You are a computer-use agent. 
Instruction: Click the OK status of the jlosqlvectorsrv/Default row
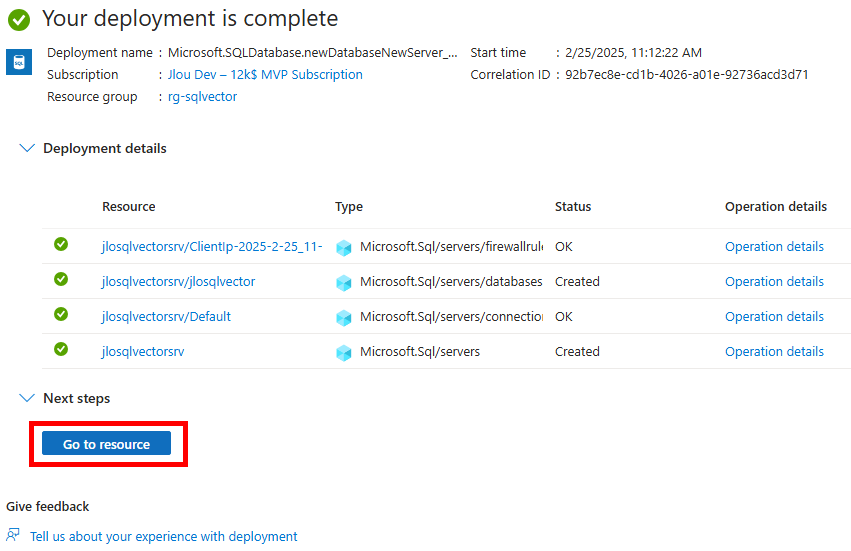coord(563,316)
